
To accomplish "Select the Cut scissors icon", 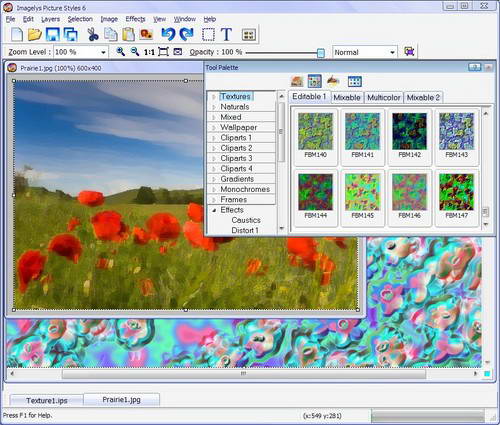I will 92,34.
